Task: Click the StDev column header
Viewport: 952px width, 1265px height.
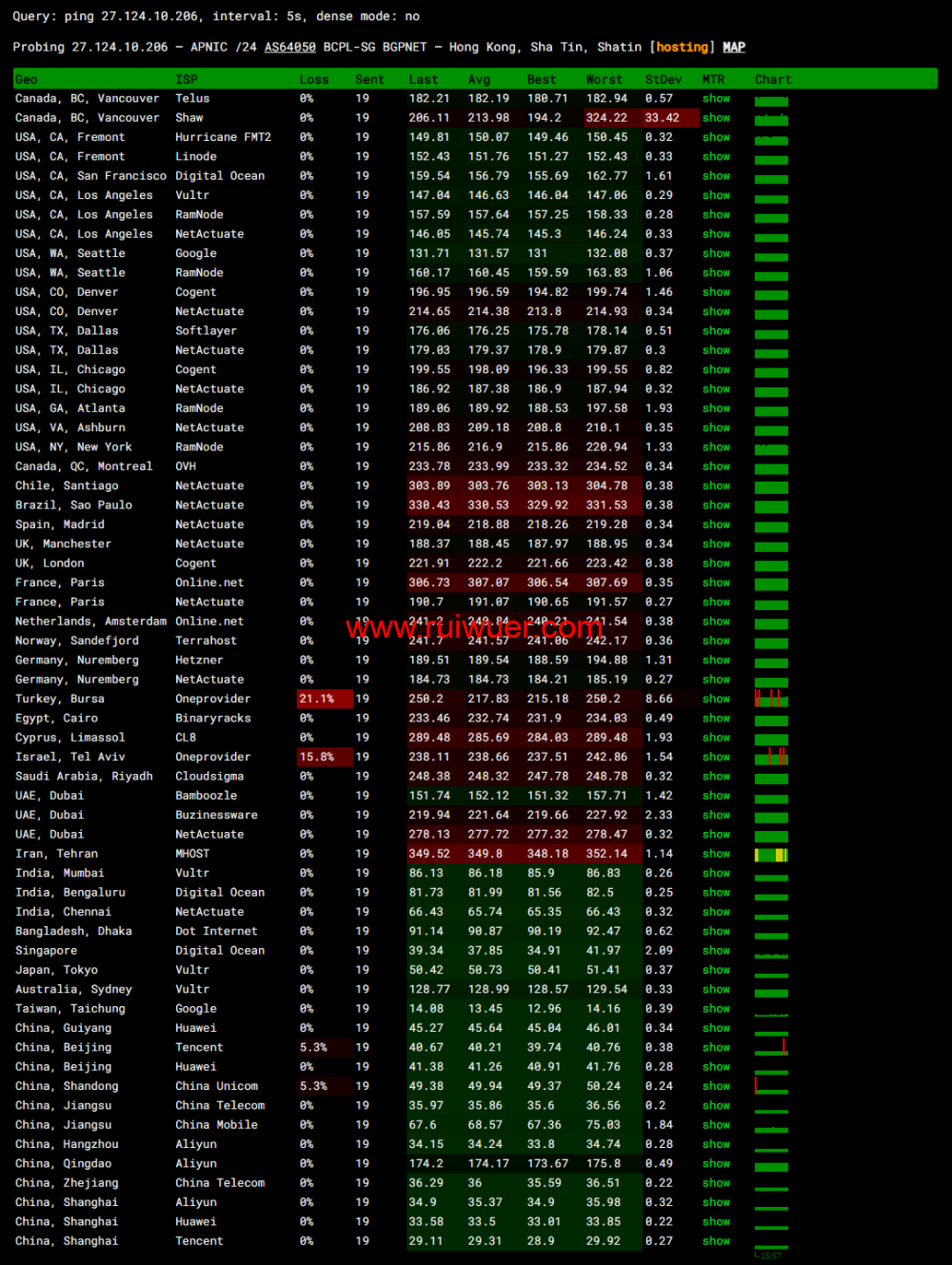Action: coord(663,80)
